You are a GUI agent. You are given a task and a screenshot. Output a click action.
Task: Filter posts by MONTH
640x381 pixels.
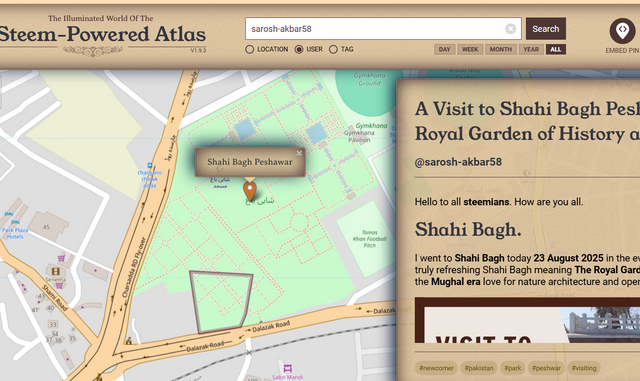click(501, 49)
